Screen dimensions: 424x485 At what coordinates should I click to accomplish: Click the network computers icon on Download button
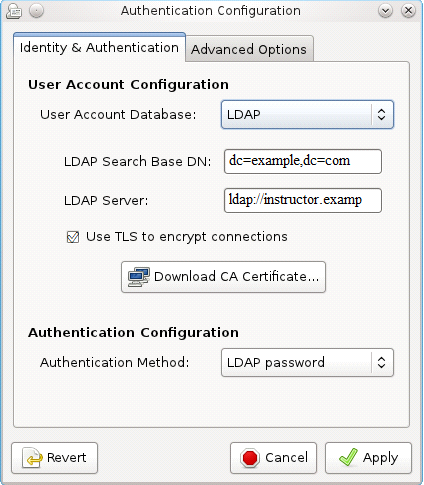coord(139,277)
